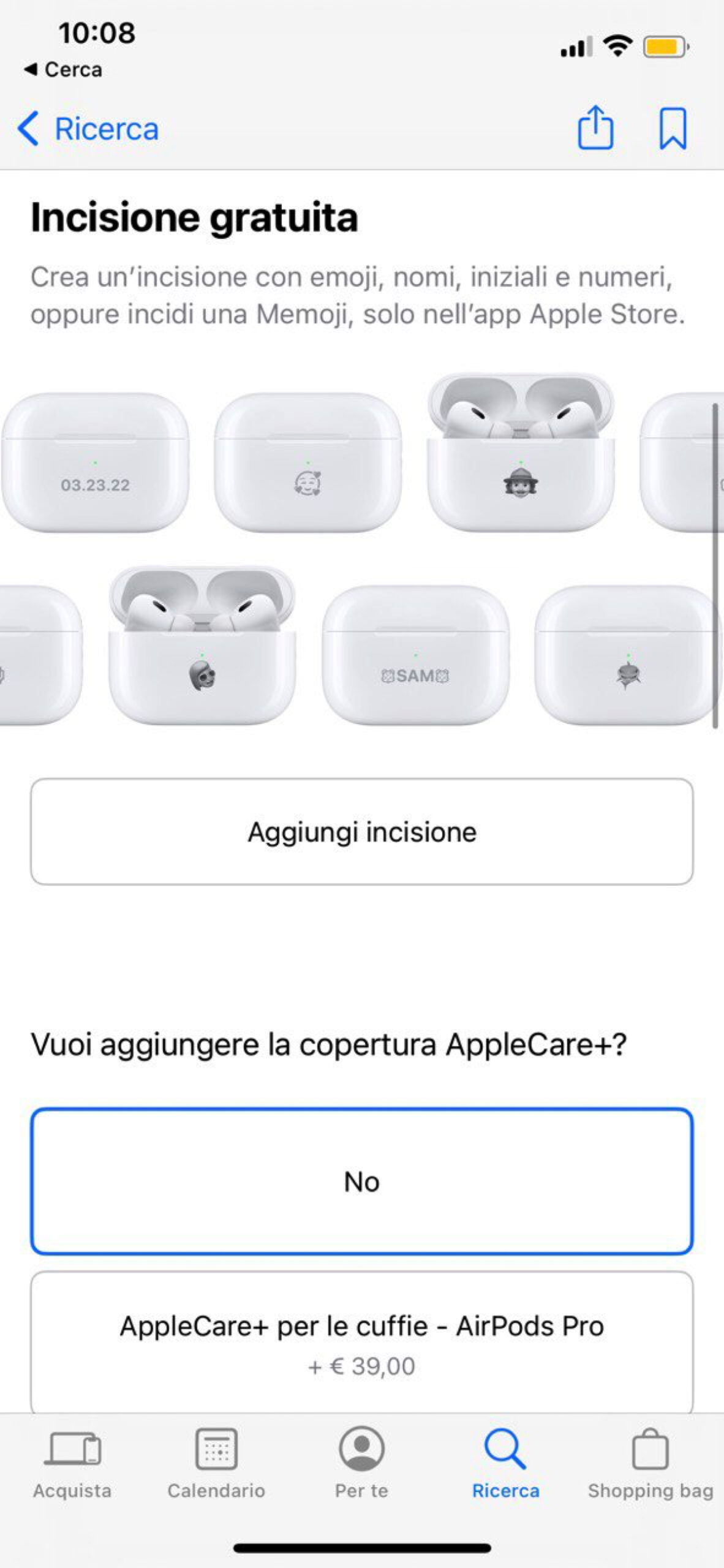
Task: Tap the share icon in the header
Action: click(595, 127)
